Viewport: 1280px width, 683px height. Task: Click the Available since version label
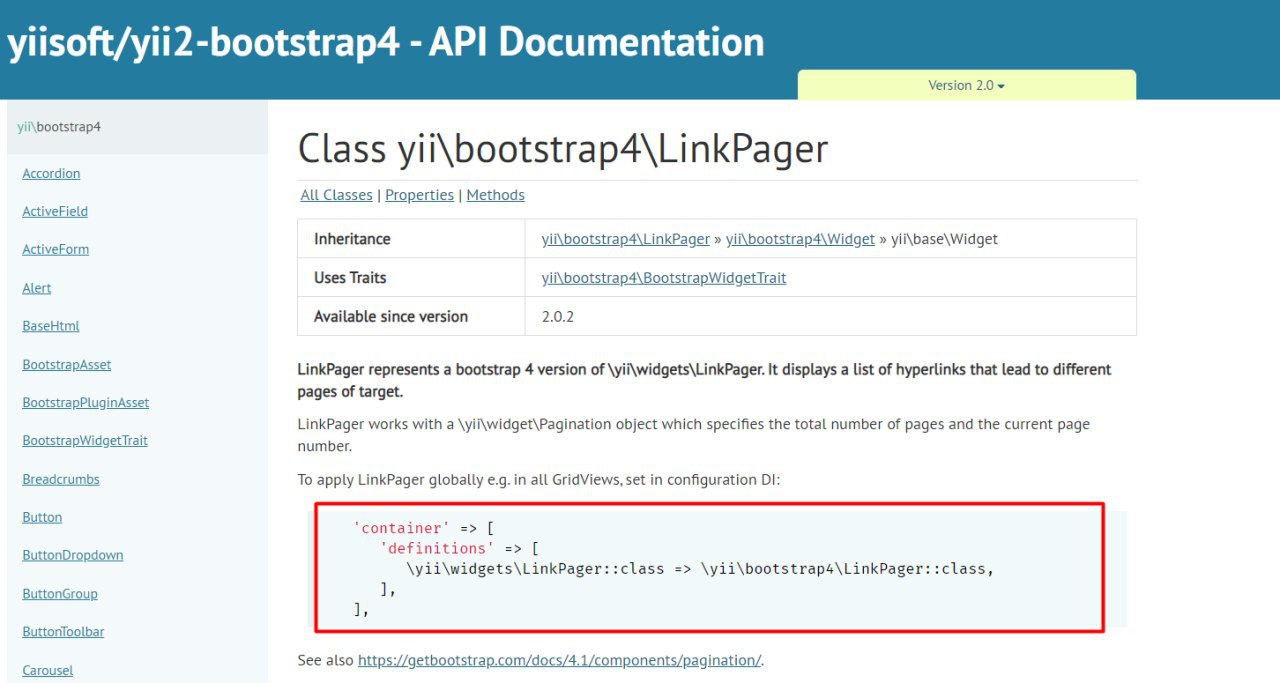pyautogui.click(x=391, y=316)
